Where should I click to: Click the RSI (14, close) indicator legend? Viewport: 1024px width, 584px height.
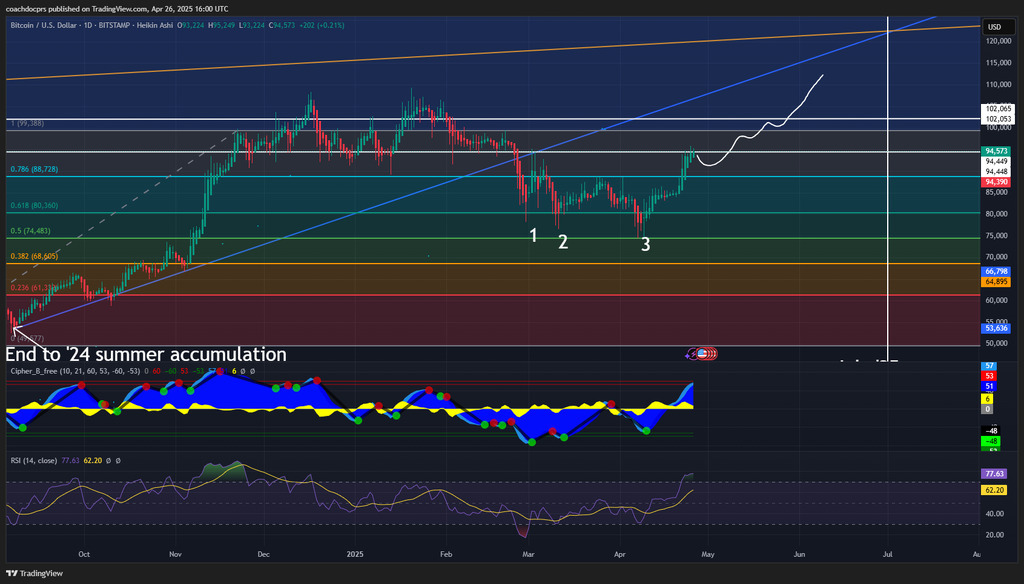point(40,459)
